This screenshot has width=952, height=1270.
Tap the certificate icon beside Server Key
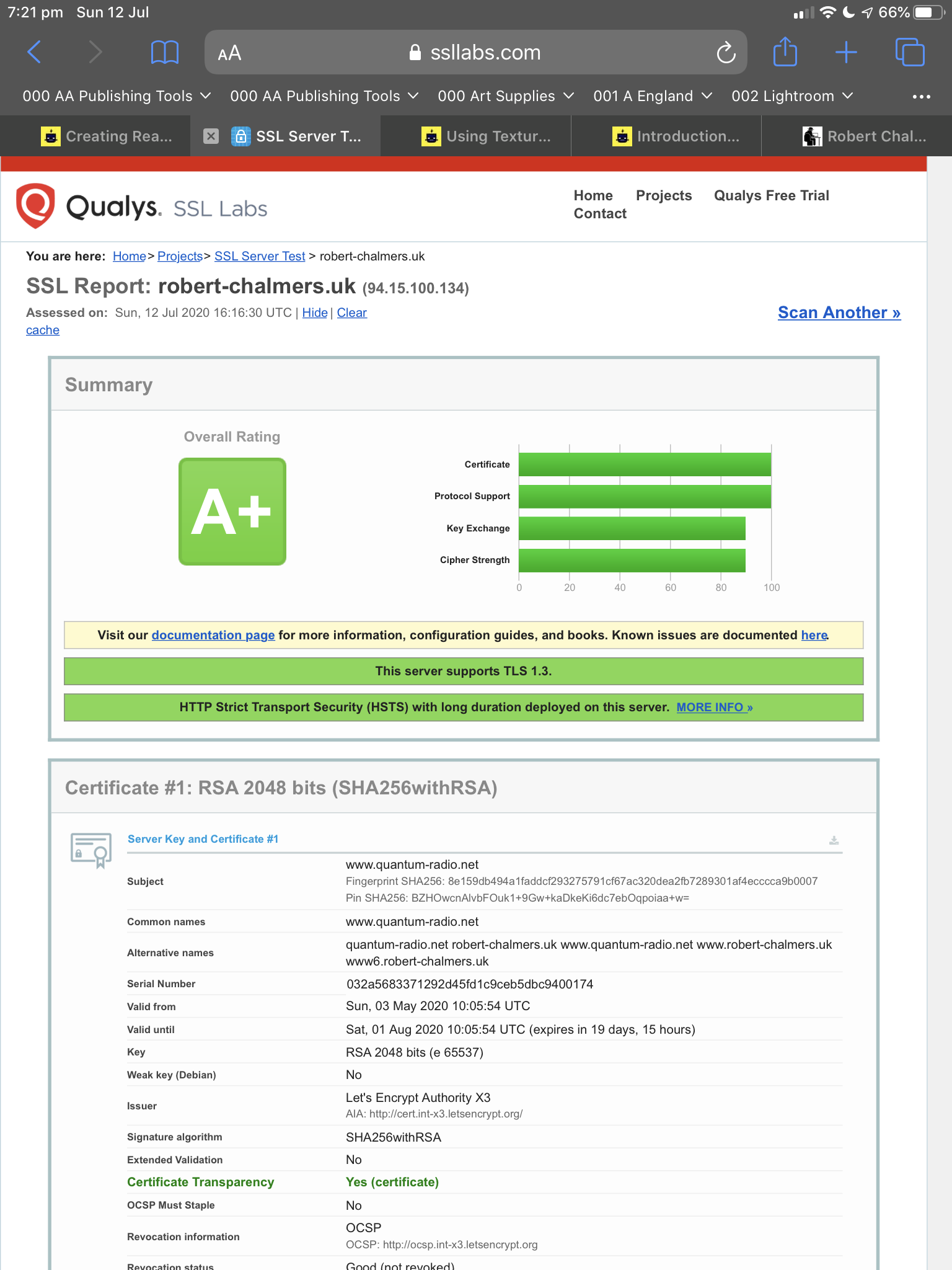(91, 850)
